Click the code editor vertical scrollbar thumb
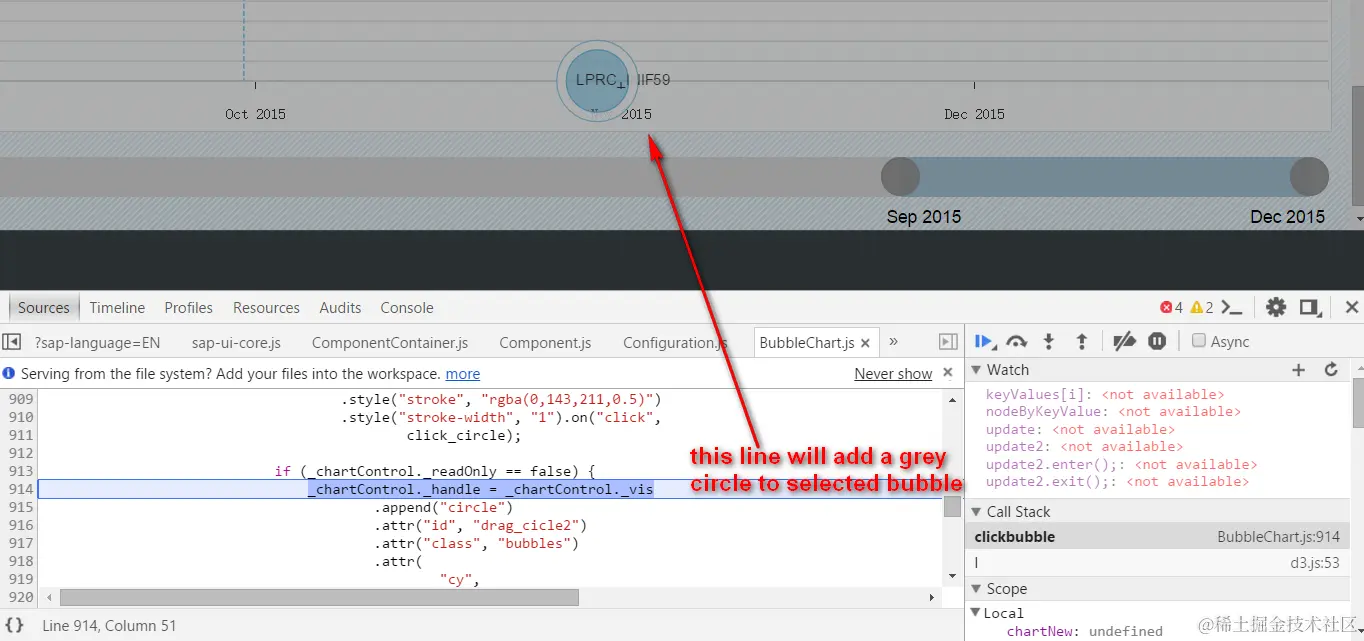1364x641 pixels. click(x=952, y=506)
